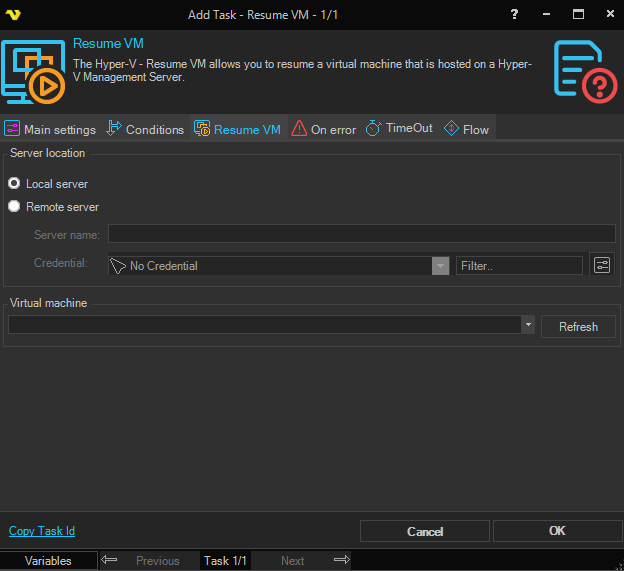This screenshot has height=571, width=624.
Task: Open credential manager icon beside Filter field
Action: (602, 265)
